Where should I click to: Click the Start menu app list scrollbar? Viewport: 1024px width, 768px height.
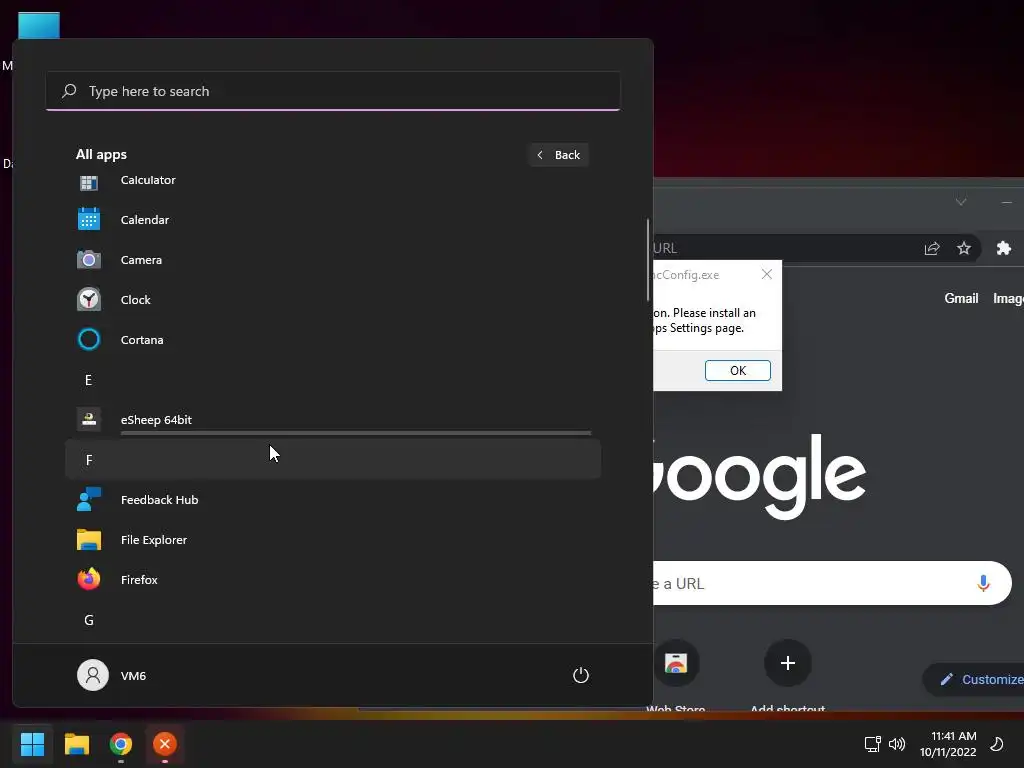click(x=648, y=260)
